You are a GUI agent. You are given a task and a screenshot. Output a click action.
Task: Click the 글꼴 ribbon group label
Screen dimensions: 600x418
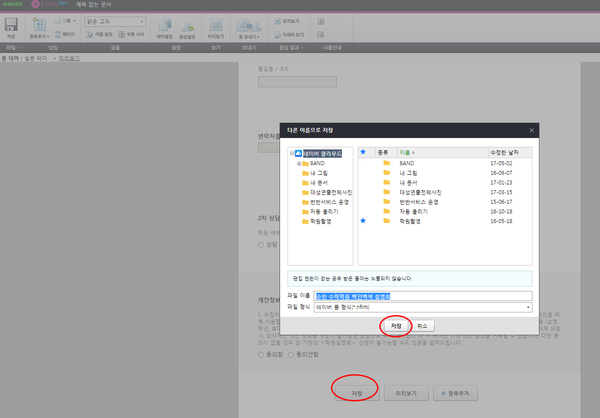pyautogui.click(x=115, y=48)
